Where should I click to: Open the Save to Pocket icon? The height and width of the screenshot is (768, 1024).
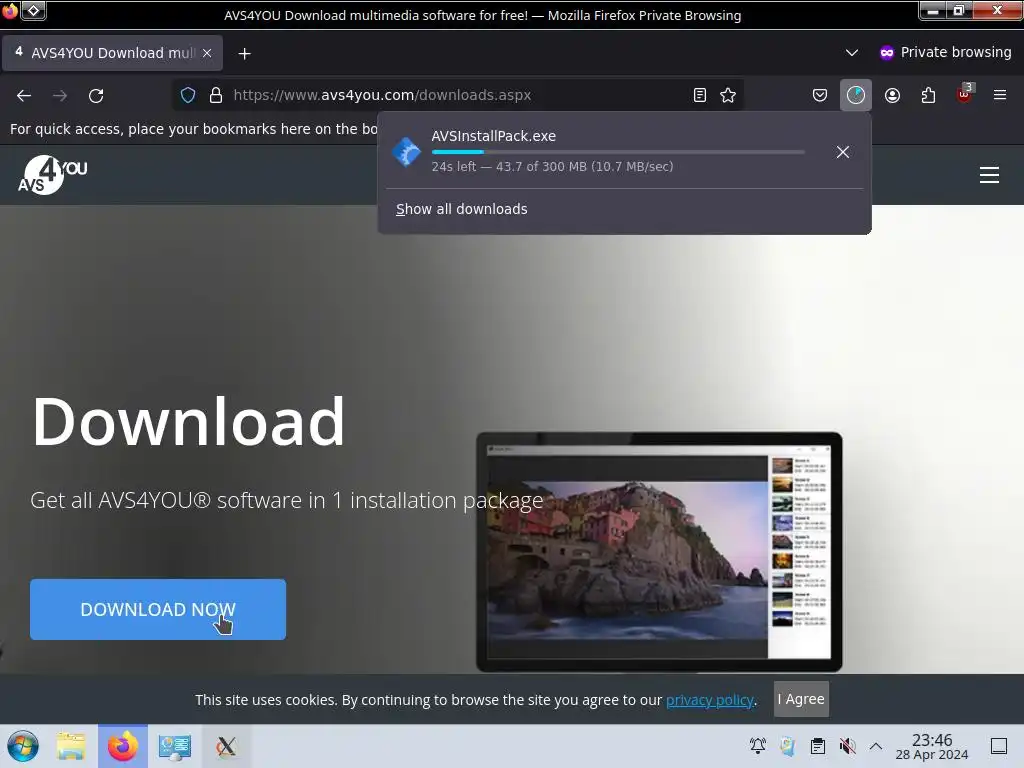820,95
